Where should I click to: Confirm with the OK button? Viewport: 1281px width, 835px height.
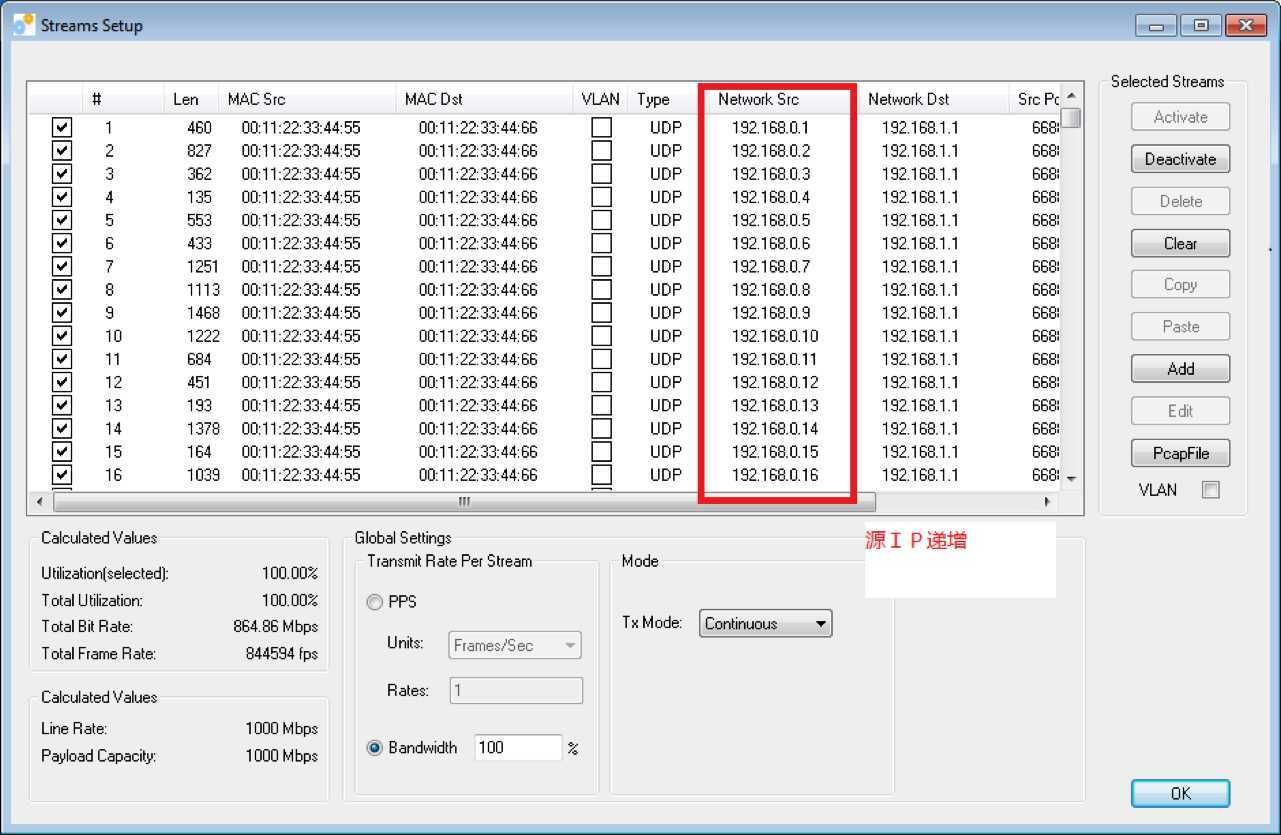click(x=1180, y=793)
